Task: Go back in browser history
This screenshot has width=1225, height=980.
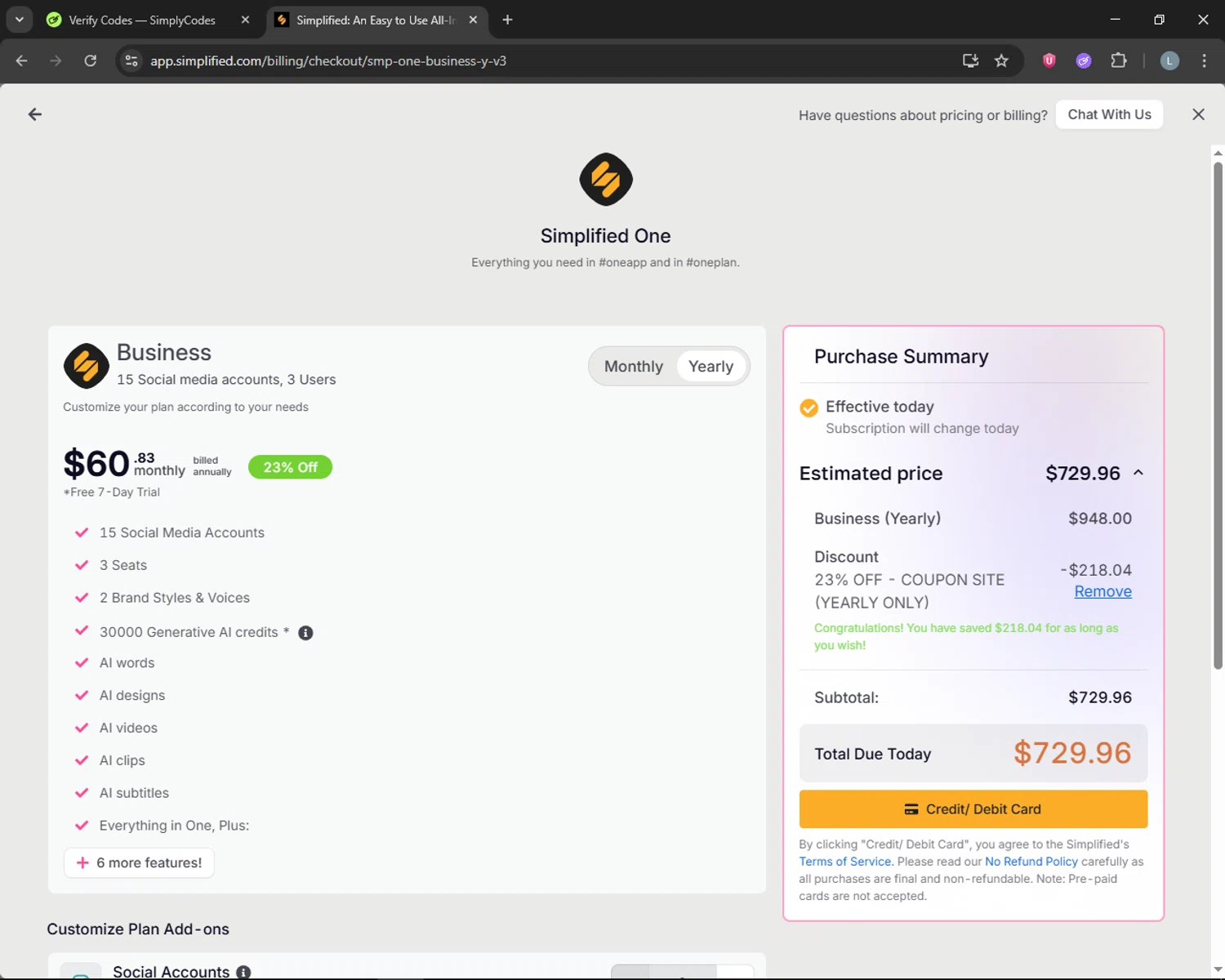Action: (x=22, y=60)
